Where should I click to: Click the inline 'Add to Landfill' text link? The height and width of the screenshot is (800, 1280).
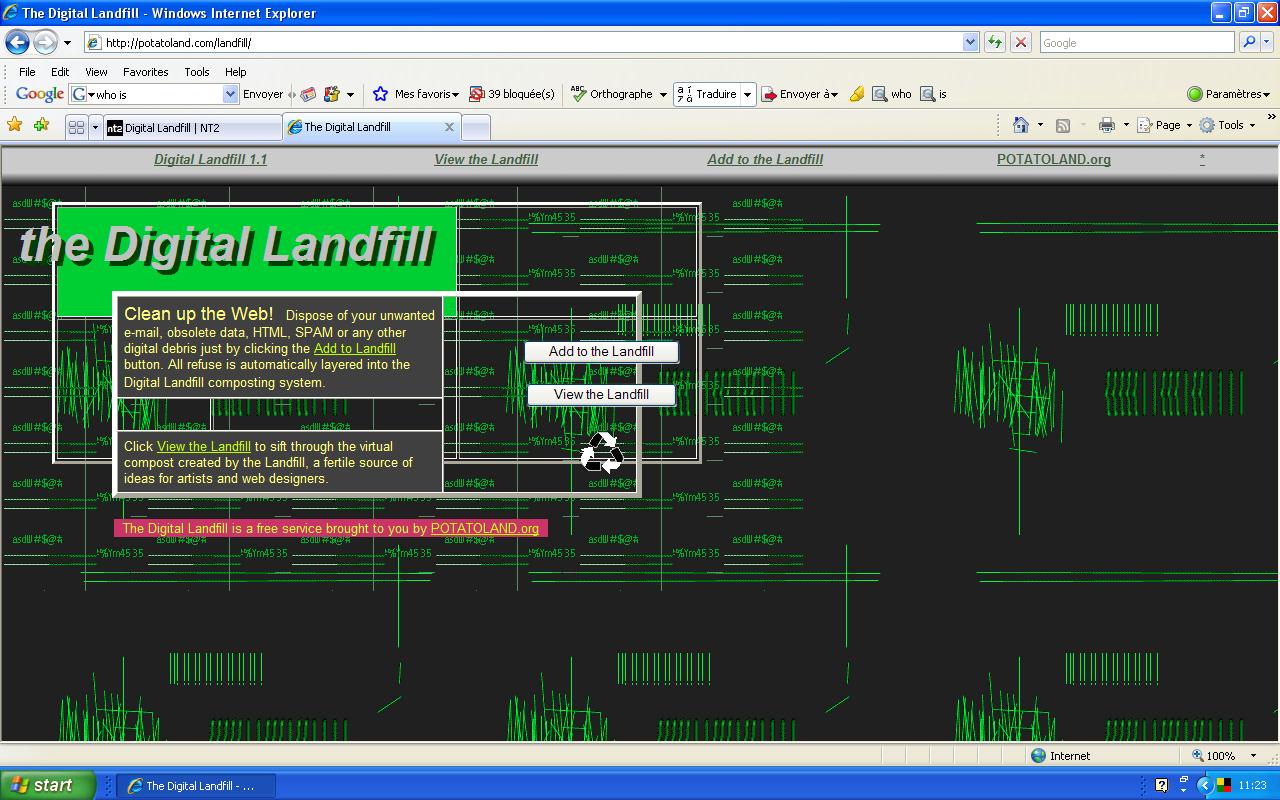coord(355,348)
